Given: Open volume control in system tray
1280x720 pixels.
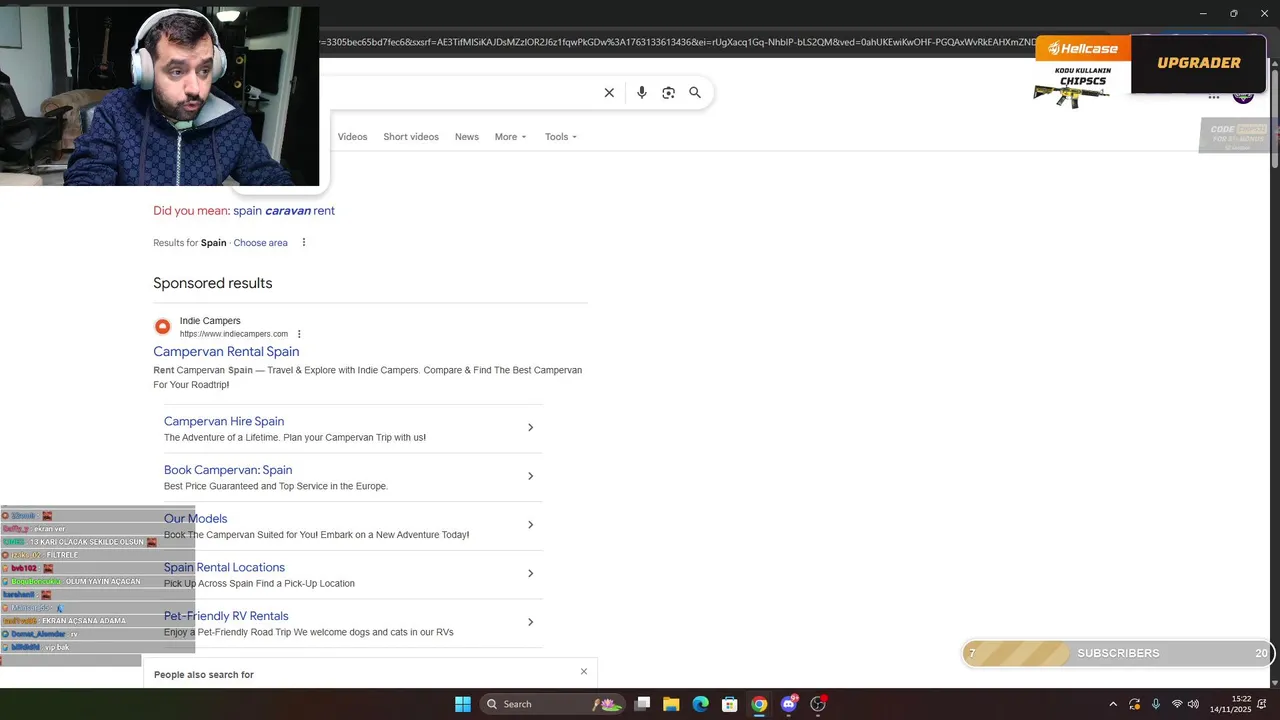Looking at the screenshot, I should pyautogui.click(x=1193, y=704).
